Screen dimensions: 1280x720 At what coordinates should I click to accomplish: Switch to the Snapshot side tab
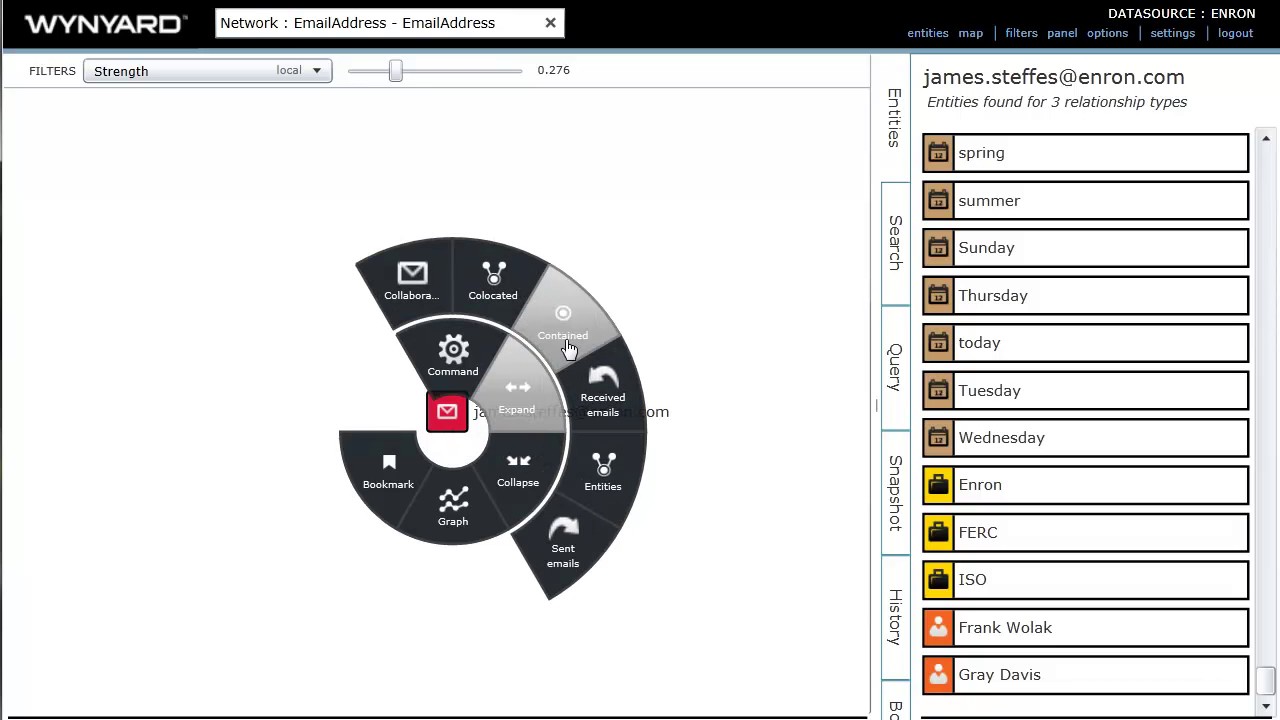pos(895,493)
